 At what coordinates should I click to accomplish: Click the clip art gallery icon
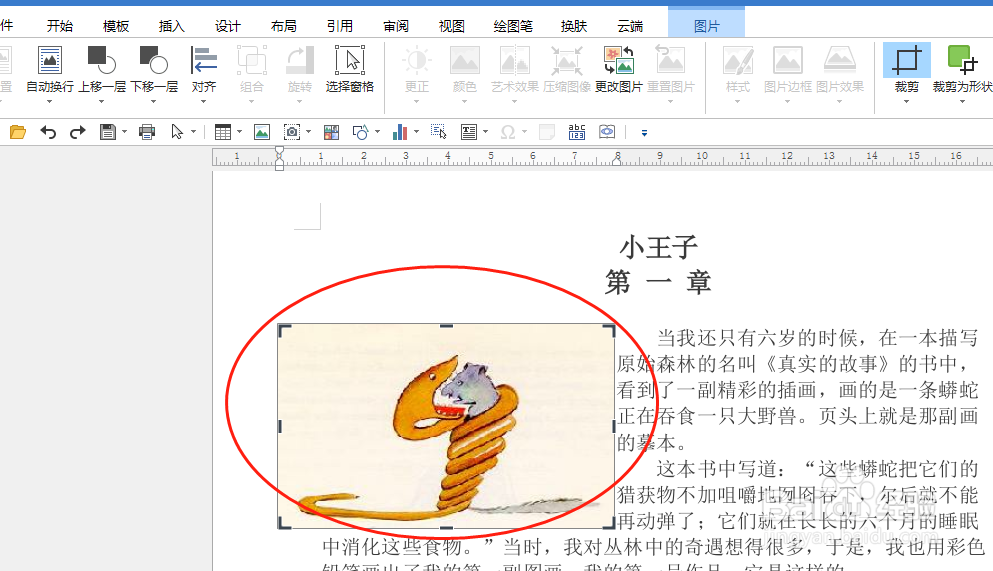[331, 132]
